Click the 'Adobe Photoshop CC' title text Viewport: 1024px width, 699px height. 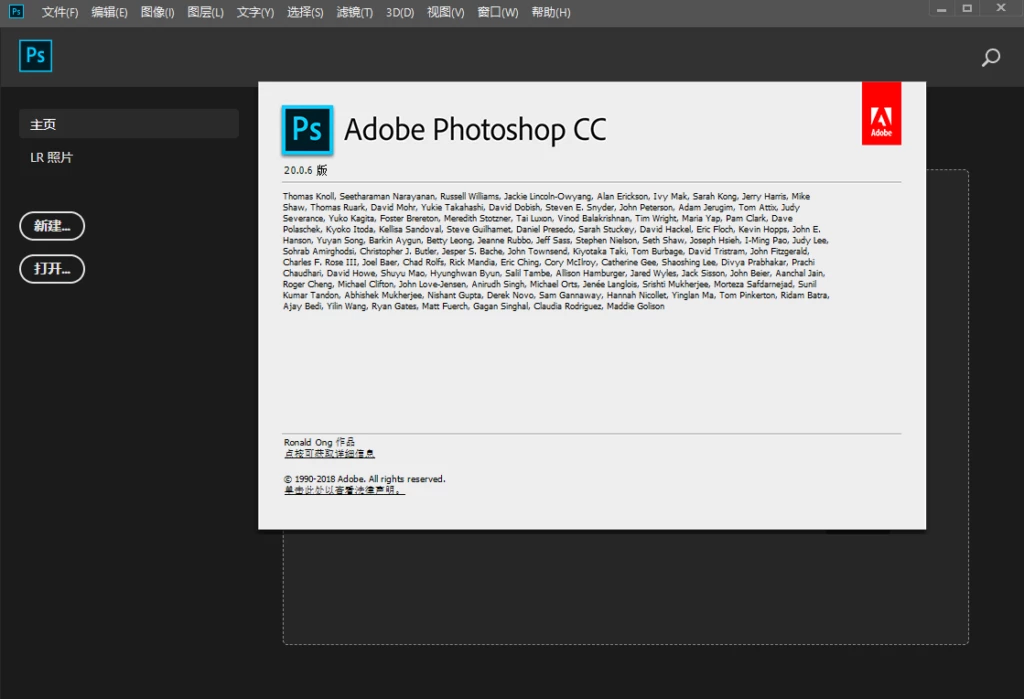tap(475, 129)
